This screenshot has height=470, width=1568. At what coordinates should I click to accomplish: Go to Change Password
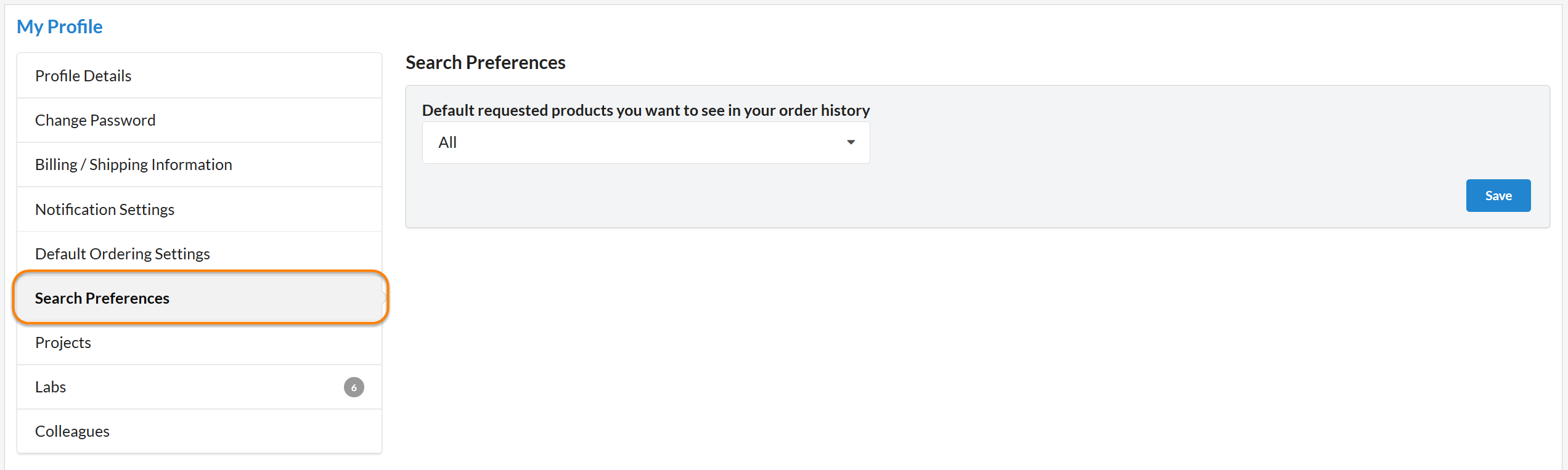tap(95, 120)
